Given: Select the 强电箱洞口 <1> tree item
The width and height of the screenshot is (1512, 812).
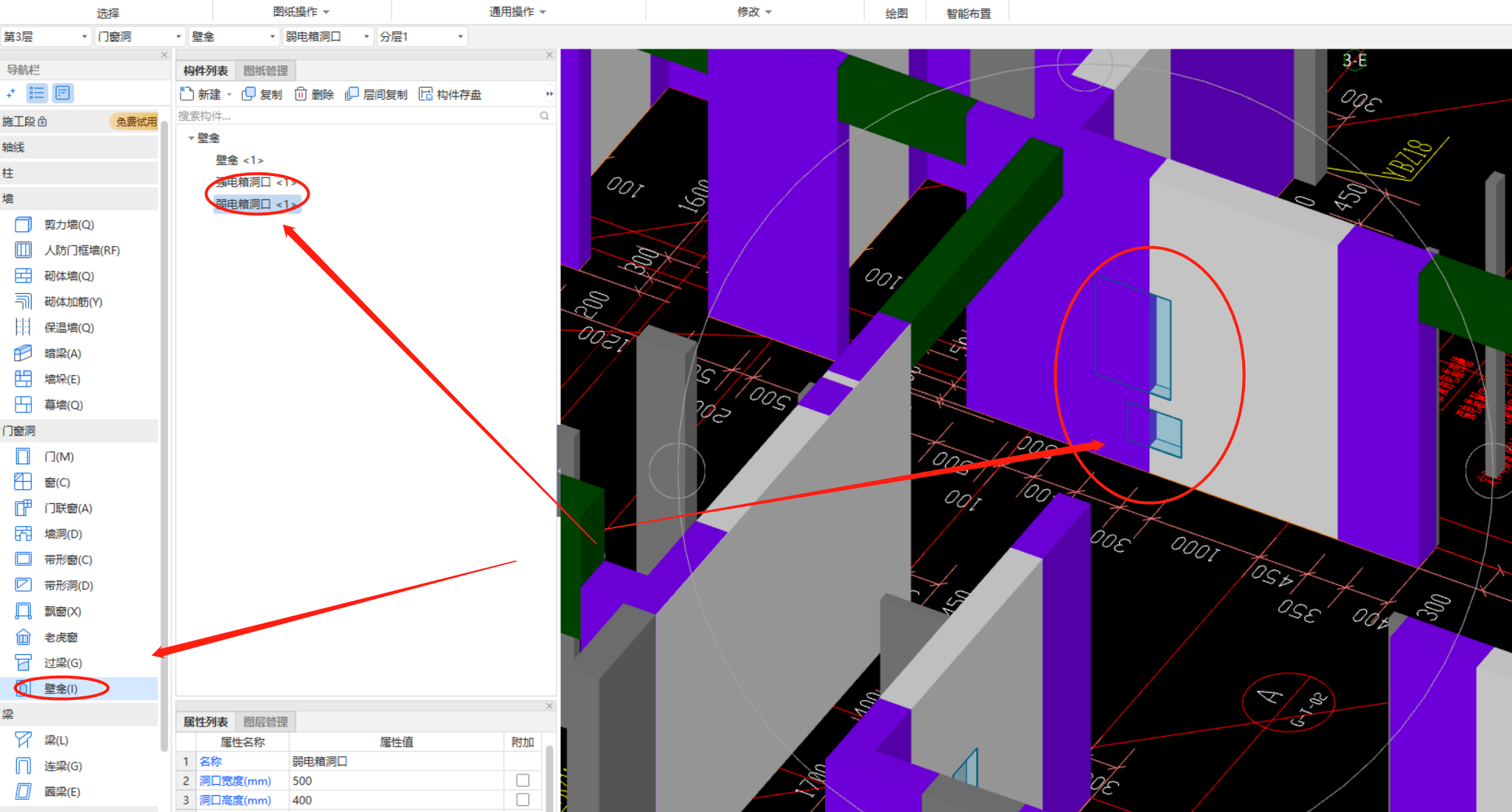Looking at the screenshot, I should pos(256,182).
